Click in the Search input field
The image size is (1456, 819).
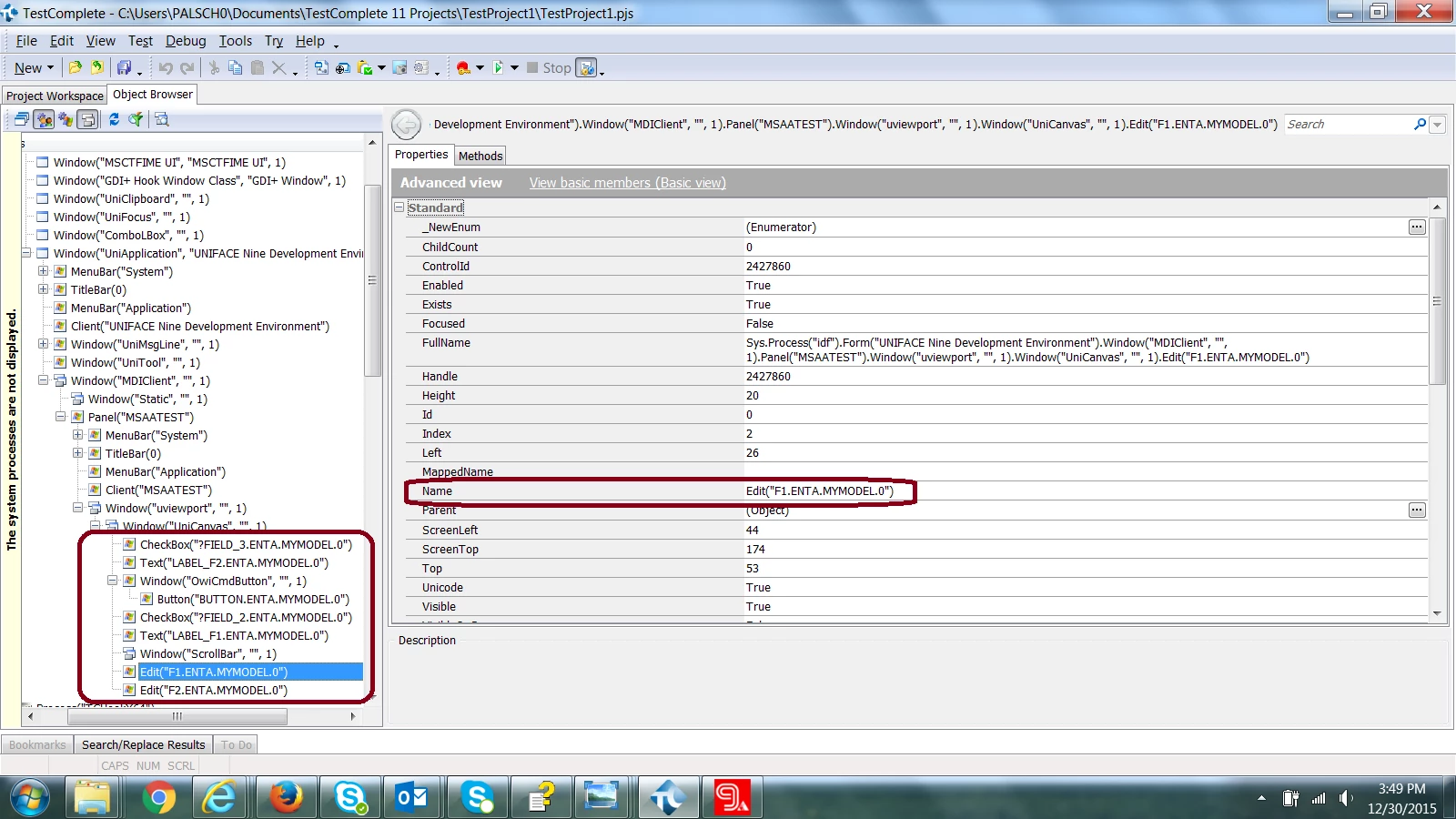(x=1347, y=125)
